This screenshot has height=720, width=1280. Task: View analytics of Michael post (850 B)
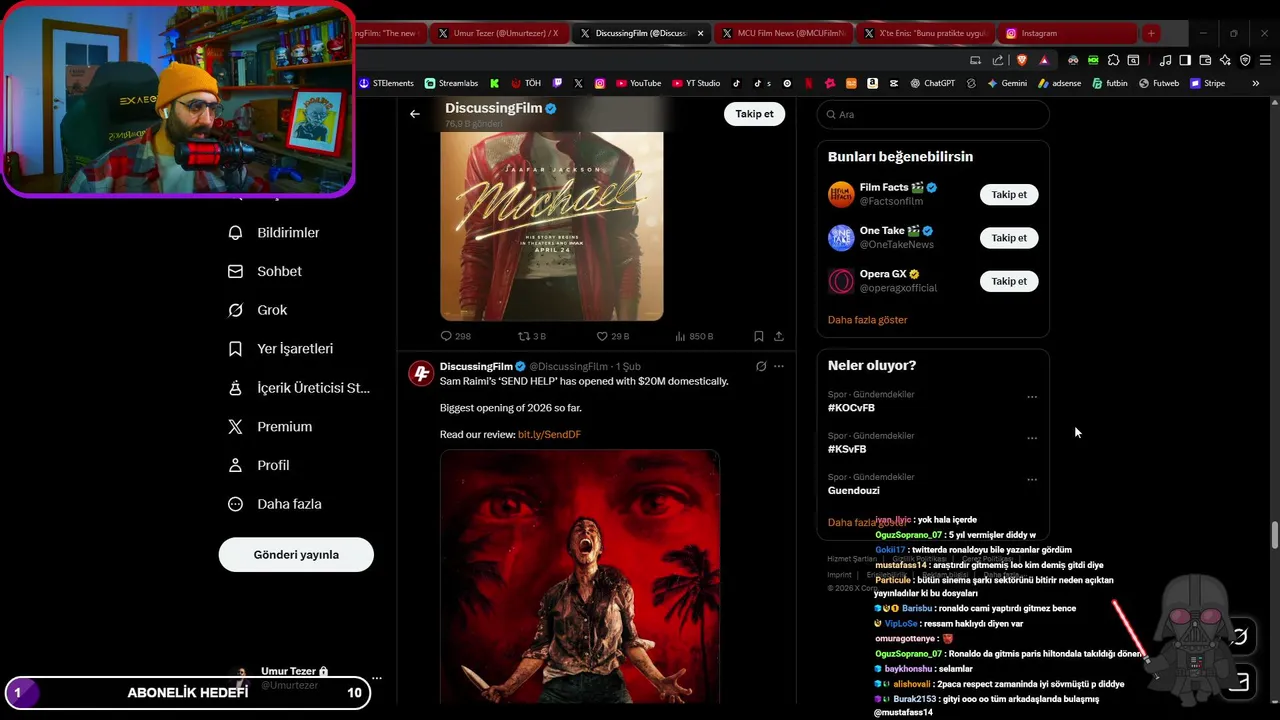[694, 337]
